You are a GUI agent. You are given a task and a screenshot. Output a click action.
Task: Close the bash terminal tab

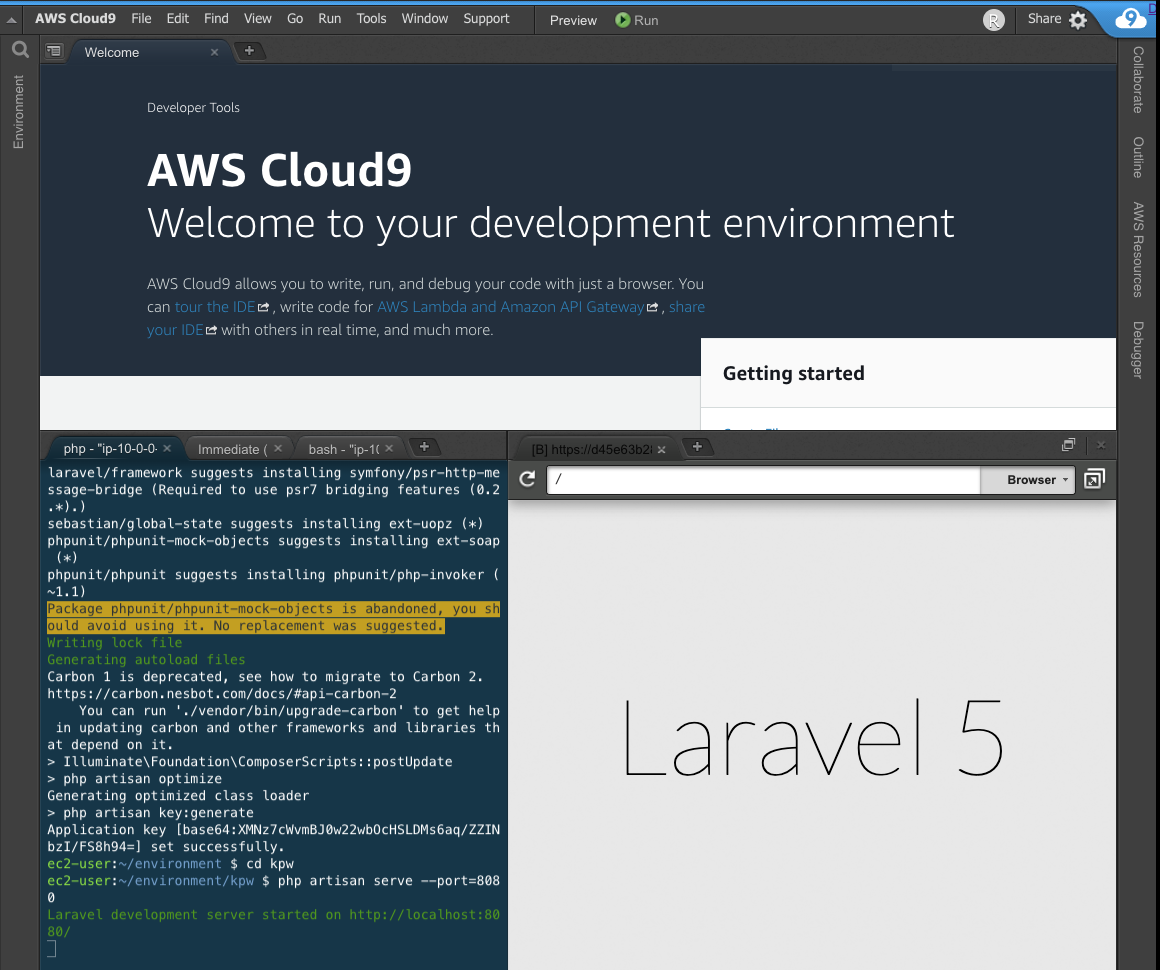coord(389,448)
